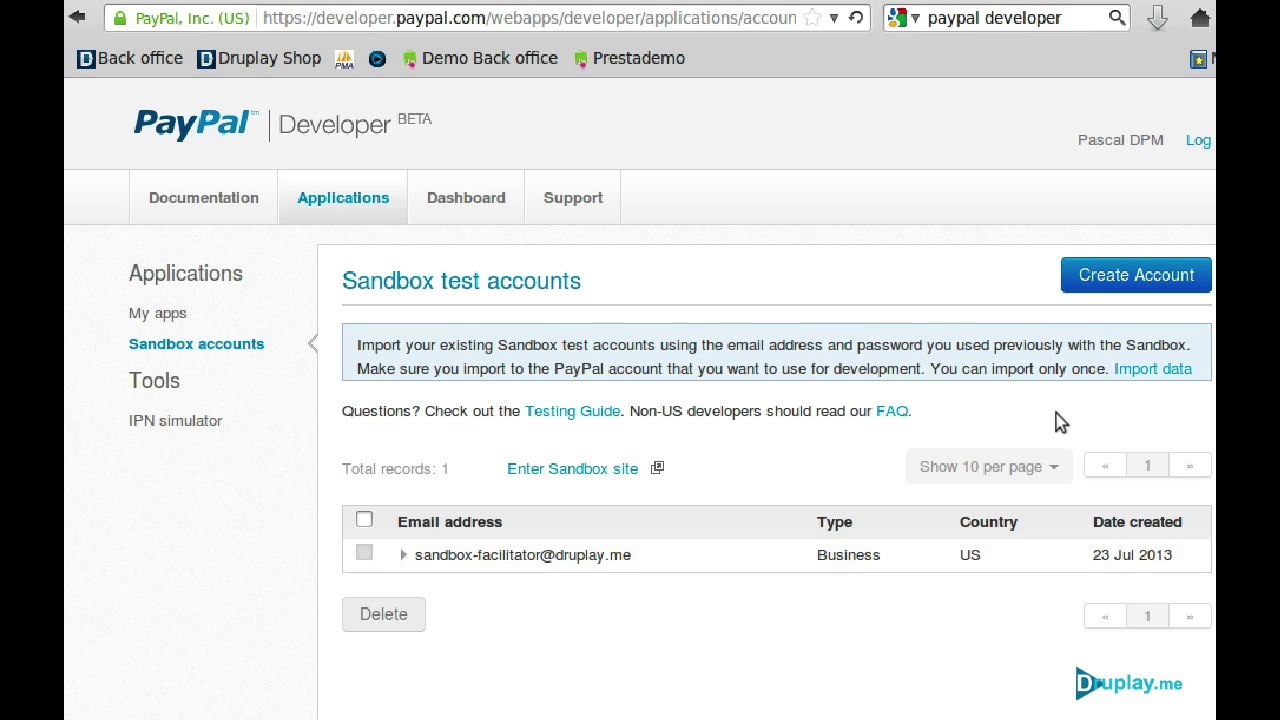Screen dimensions: 1280x720
Task: Open the PMA bookmark icon
Action: 345,59
